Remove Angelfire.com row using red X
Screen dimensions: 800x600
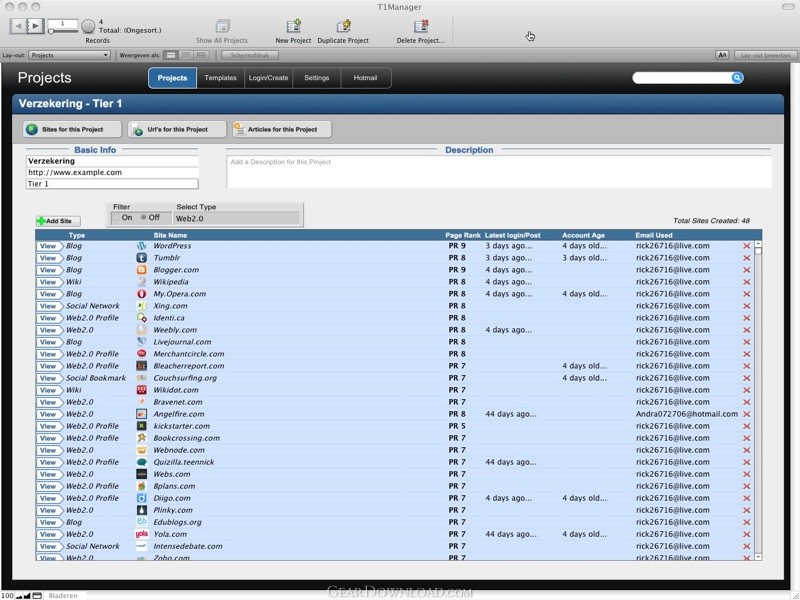click(x=746, y=414)
